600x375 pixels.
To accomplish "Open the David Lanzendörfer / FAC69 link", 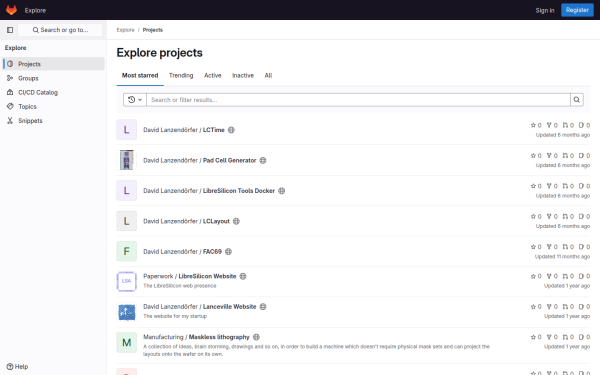I will [x=183, y=251].
